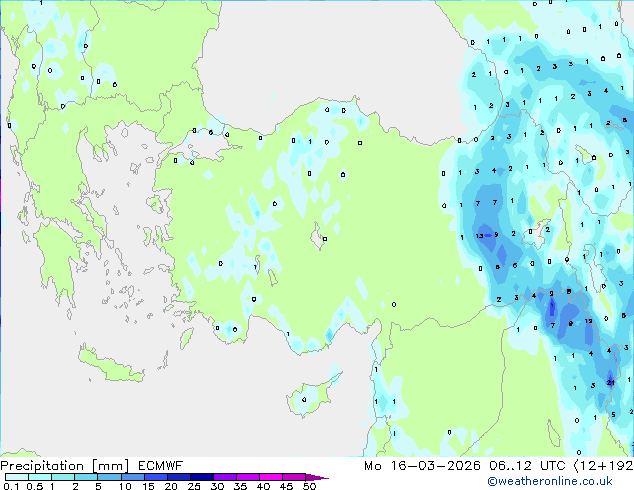634x490 pixels.
Task: Click the 2–5 mm legend swatch
Action: pos(86,477)
